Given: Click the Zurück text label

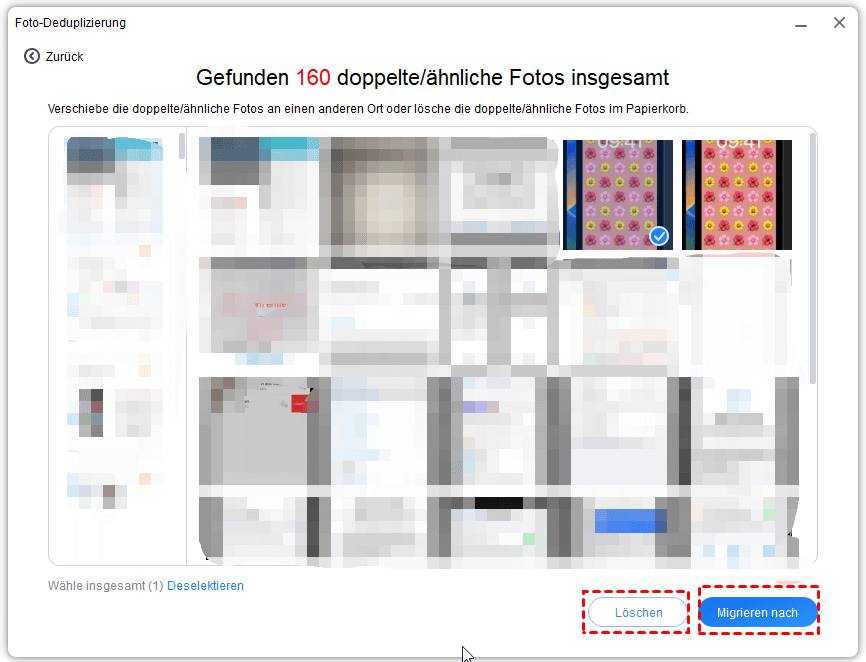Looking at the screenshot, I should pos(64,57).
